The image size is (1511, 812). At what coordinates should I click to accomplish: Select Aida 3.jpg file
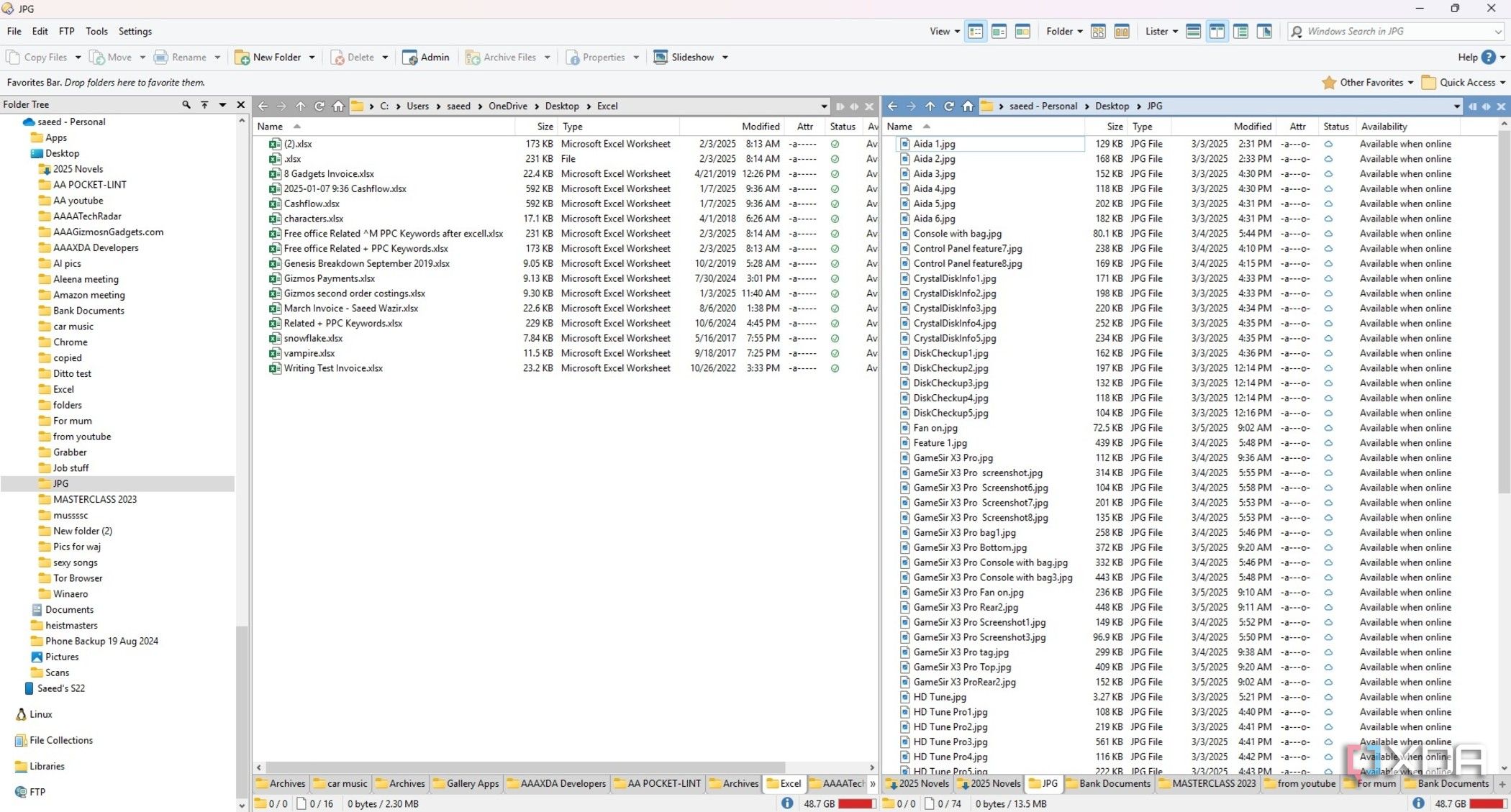pos(934,174)
